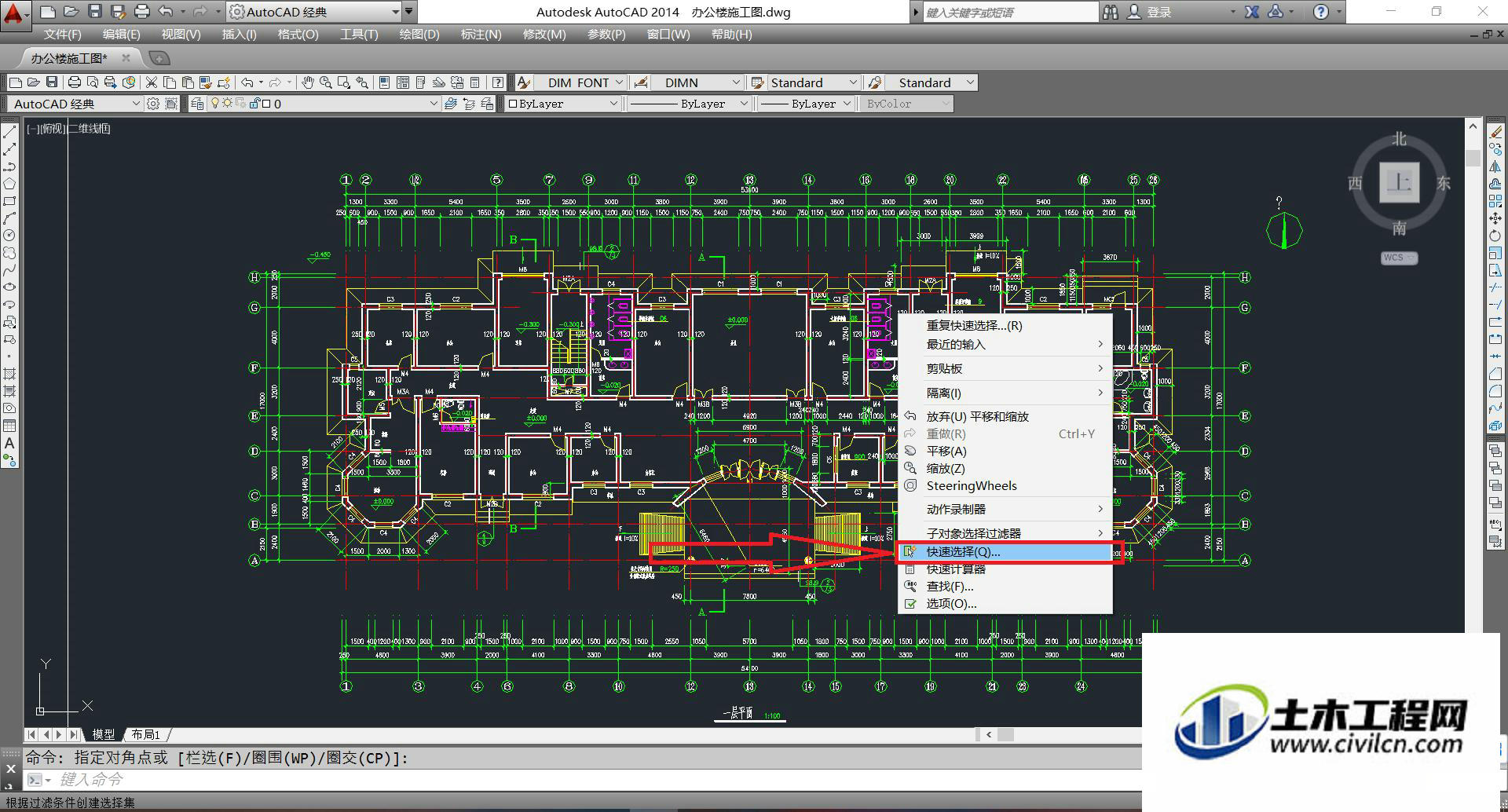Screen dimensions: 1508x812
Task: Select the Multiline Text A tool
Action: [9, 443]
